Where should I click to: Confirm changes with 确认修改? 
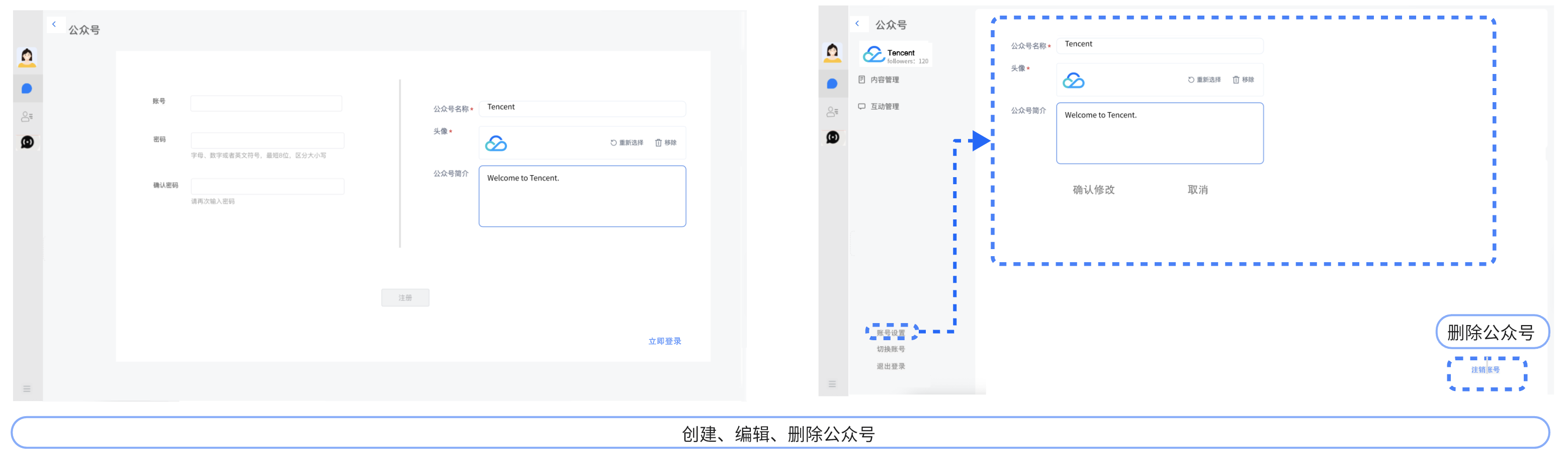tap(1094, 190)
